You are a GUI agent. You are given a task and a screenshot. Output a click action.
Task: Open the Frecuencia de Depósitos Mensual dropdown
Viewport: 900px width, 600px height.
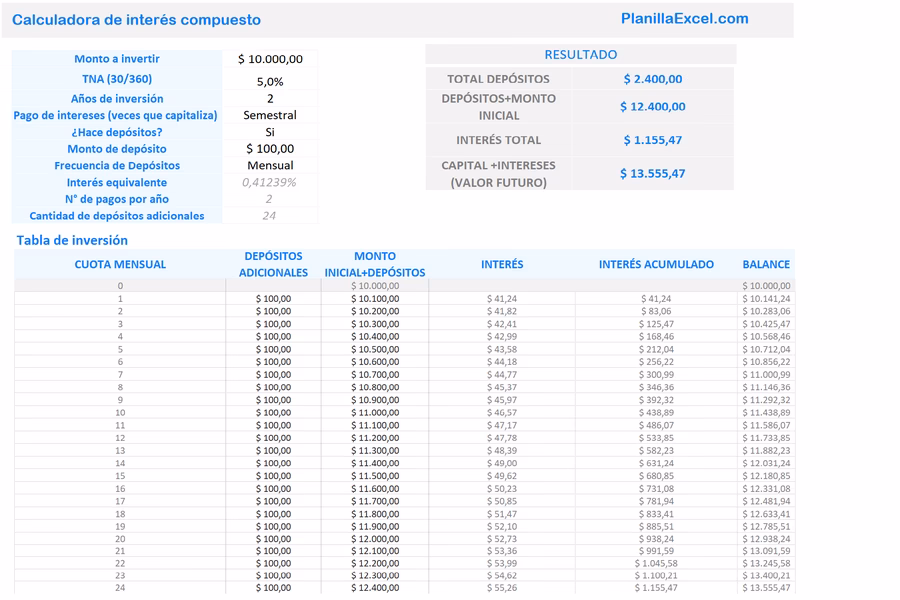pos(270,165)
